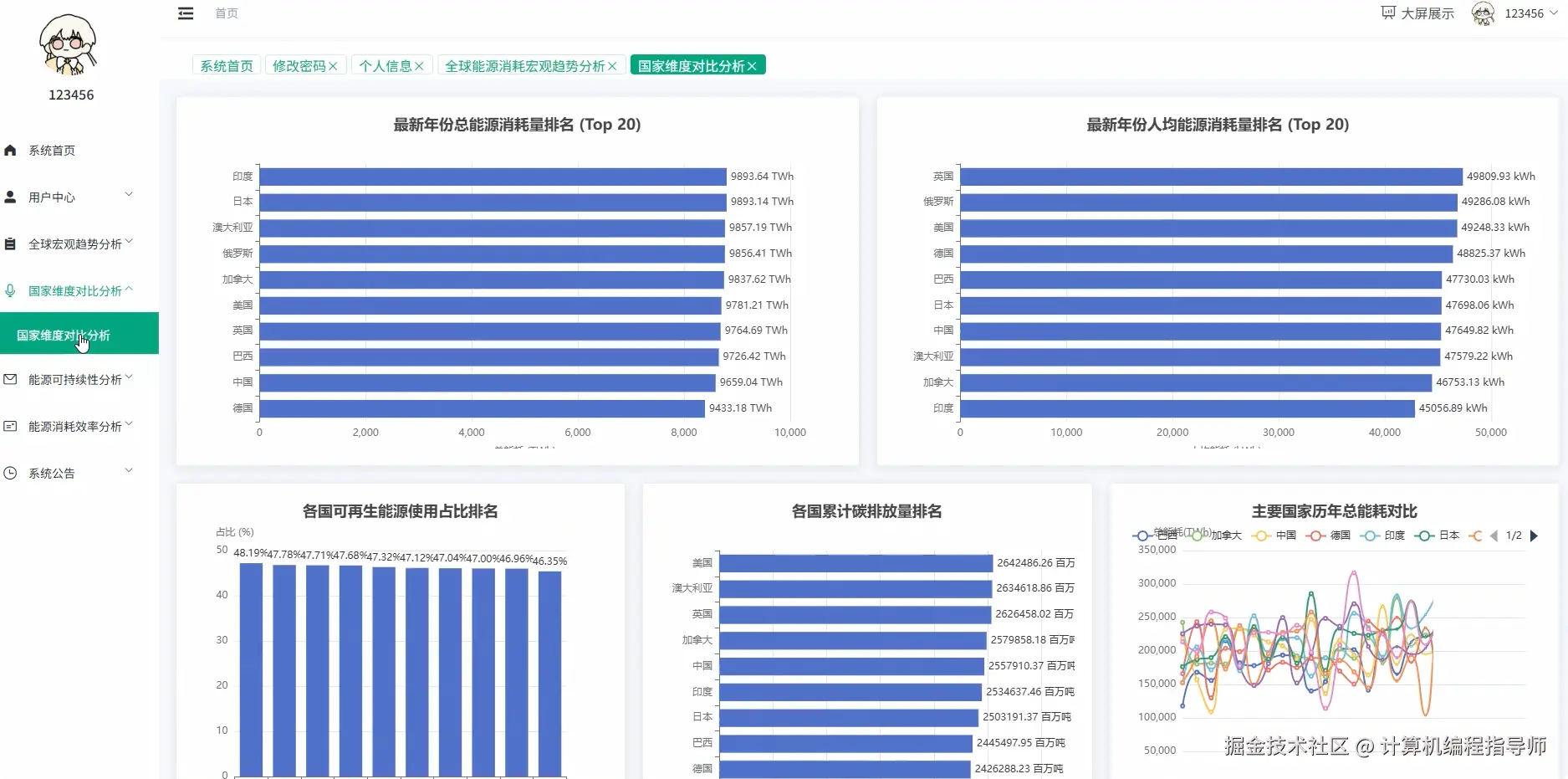Open the 全球能源消耗宏观趋势分析 tab

524,65
